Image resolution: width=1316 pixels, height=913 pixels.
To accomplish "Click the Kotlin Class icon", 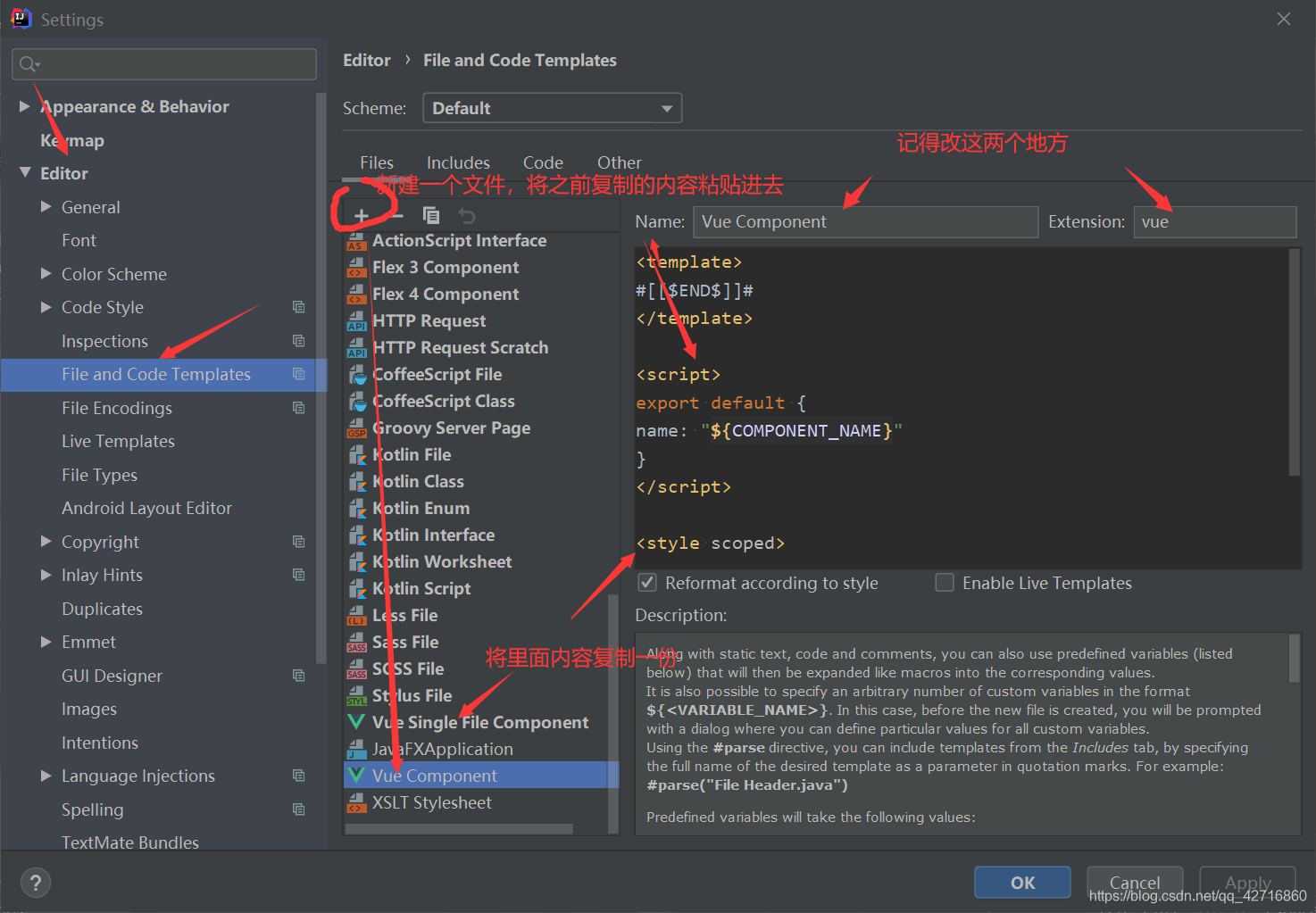I will tap(356, 482).
